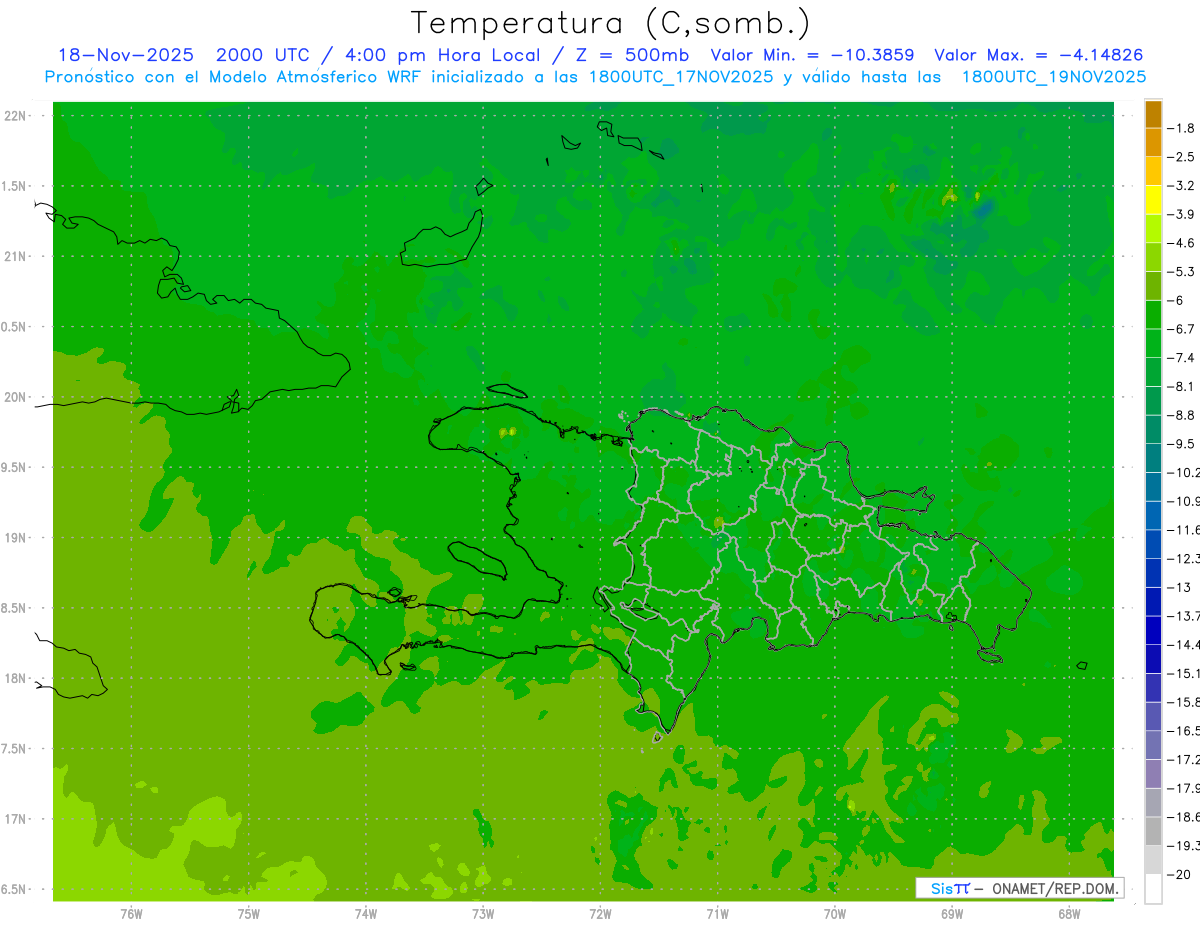
Task: Select the "Valor Min. = -10.3859" readout
Action: tap(812, 55)
